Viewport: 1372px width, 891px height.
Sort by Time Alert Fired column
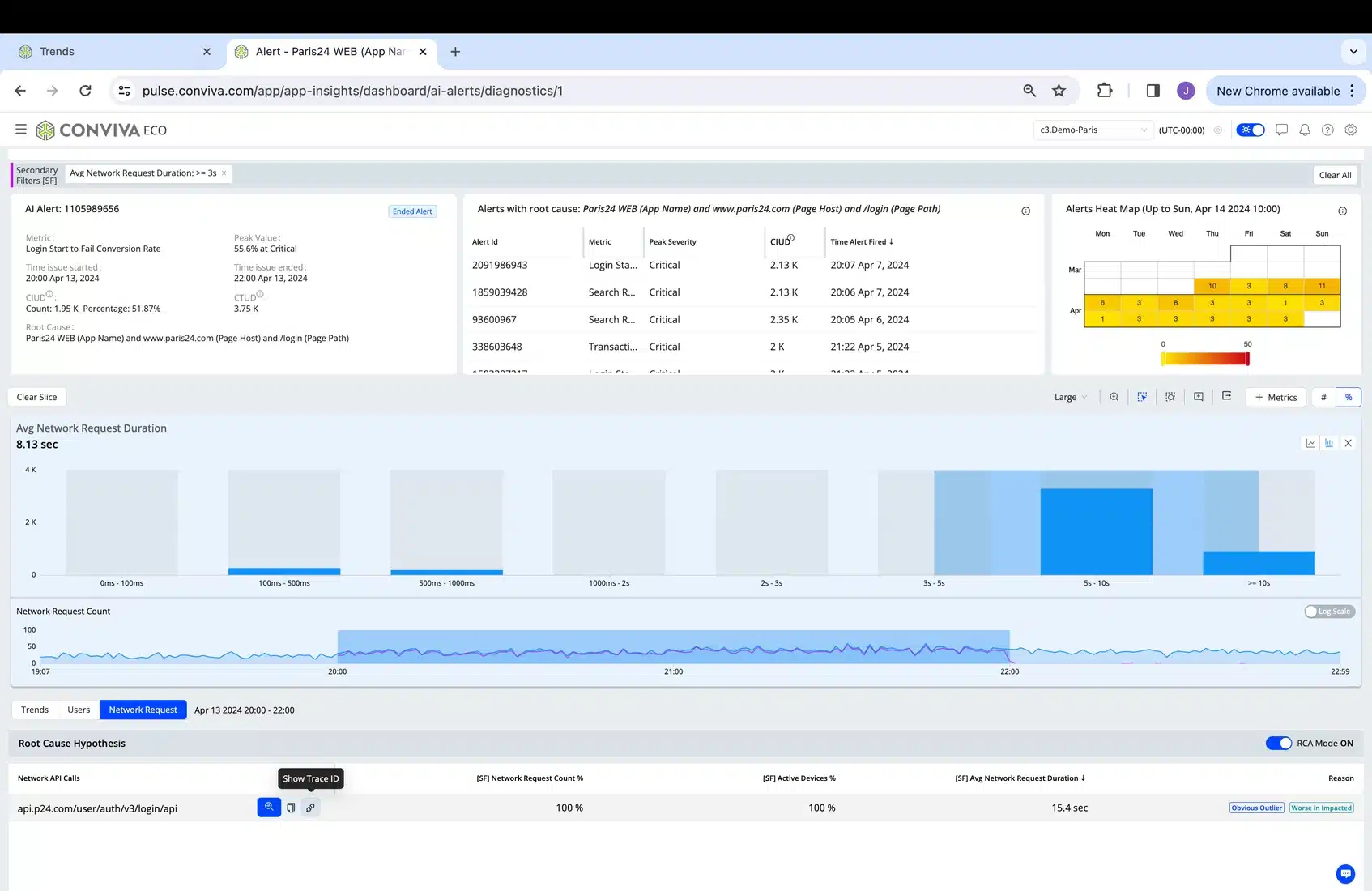pos(861,241)
